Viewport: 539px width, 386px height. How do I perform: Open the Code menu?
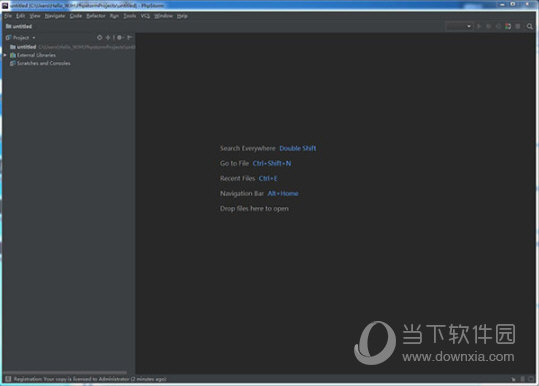pyautogui.click(x=76, y=16)
